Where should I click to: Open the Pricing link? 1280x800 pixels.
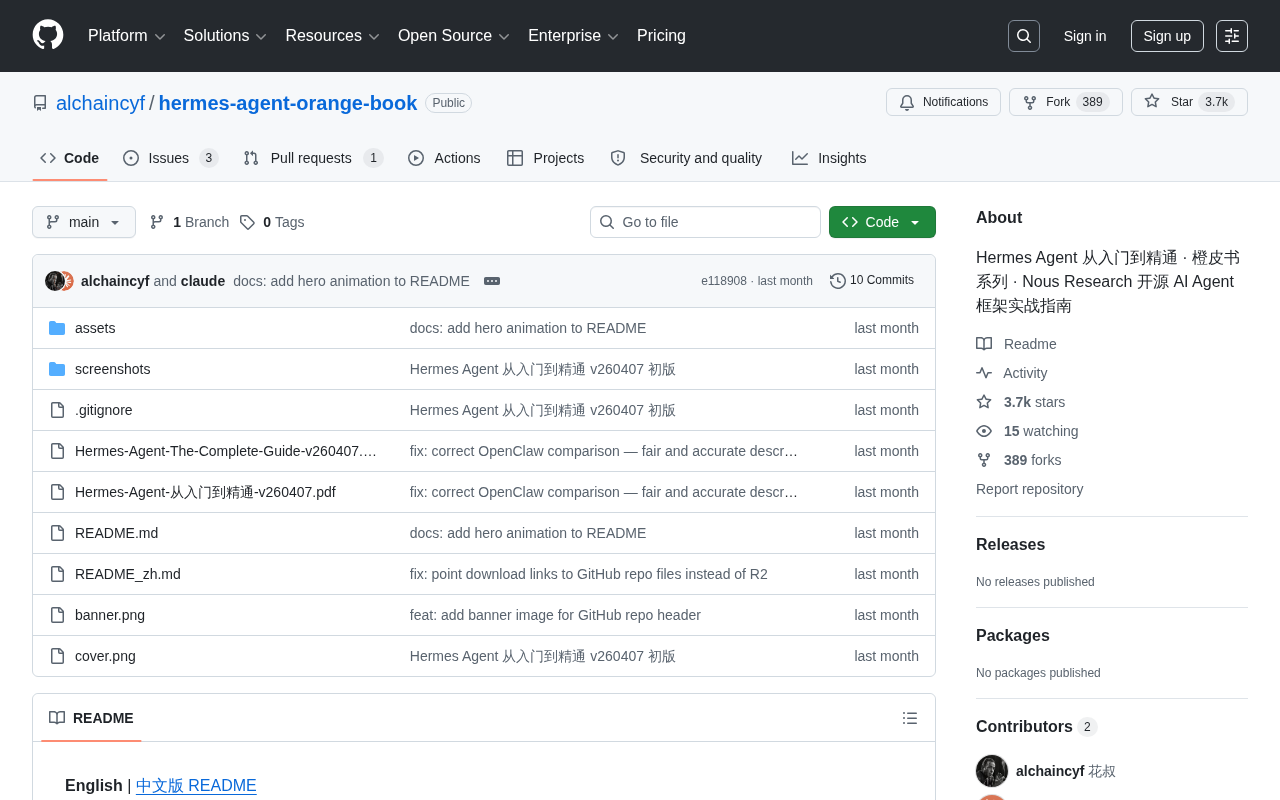point(661,36)
